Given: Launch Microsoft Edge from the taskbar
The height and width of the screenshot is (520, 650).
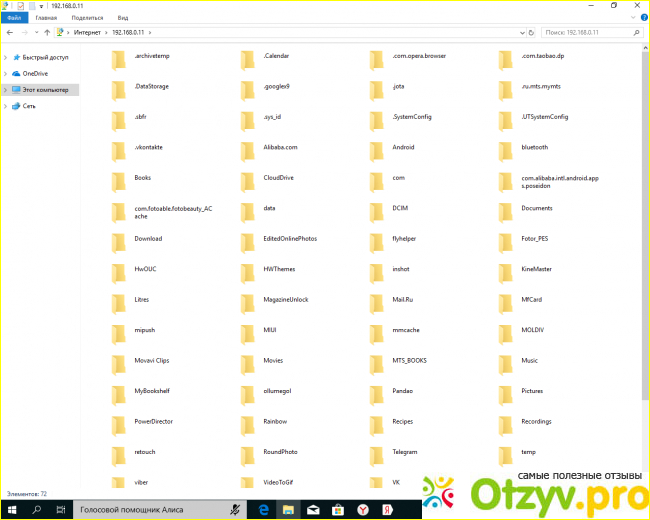Looking at the screenshot, I should [x=265, y=508].
